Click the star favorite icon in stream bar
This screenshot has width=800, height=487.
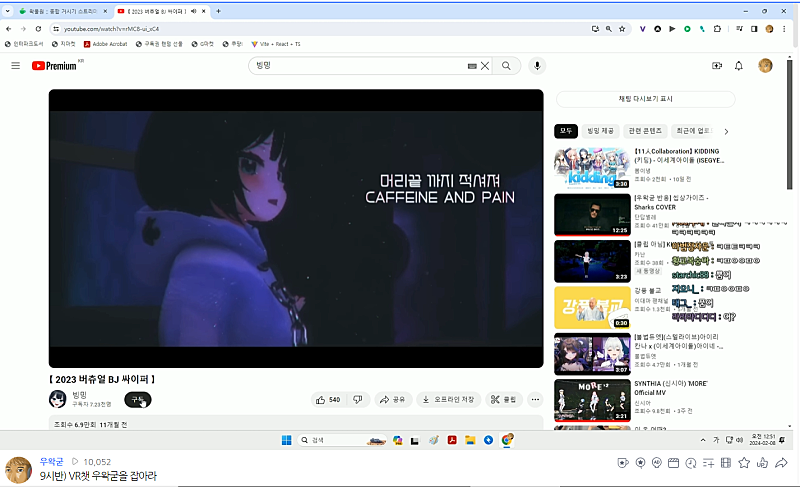[x=744, y=463]
